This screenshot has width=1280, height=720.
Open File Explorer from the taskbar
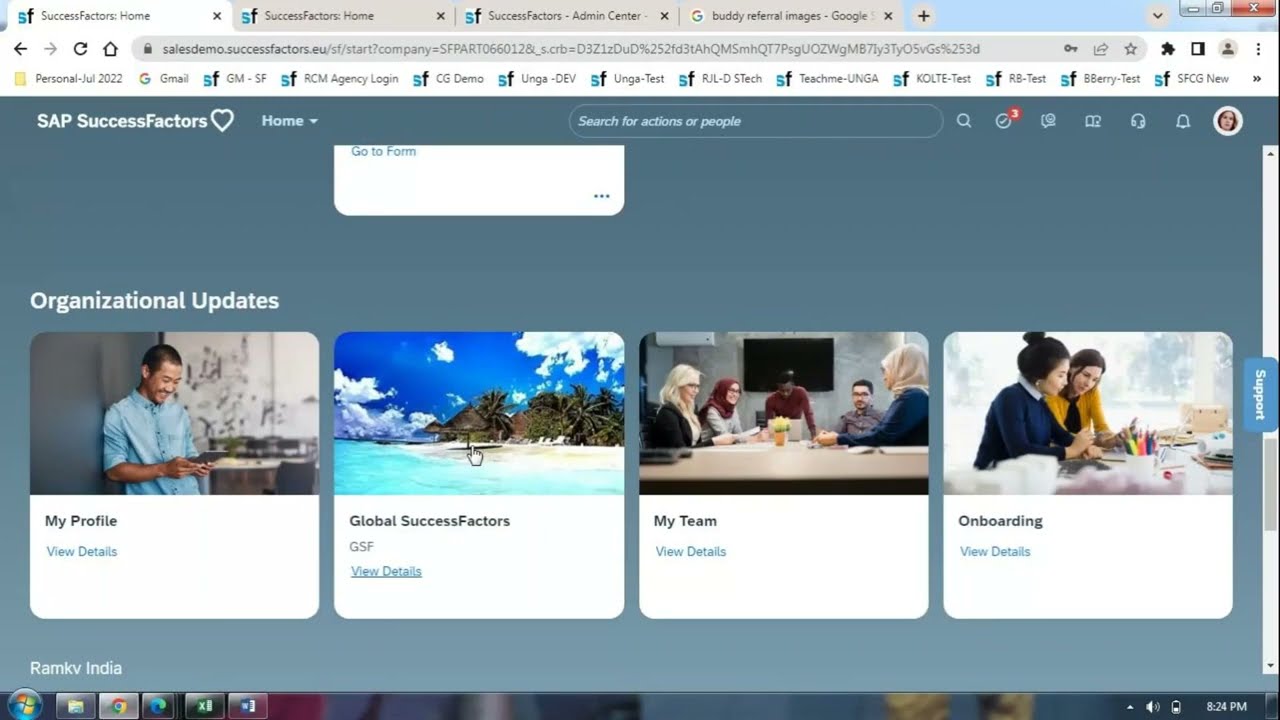(x=75, y=706)
